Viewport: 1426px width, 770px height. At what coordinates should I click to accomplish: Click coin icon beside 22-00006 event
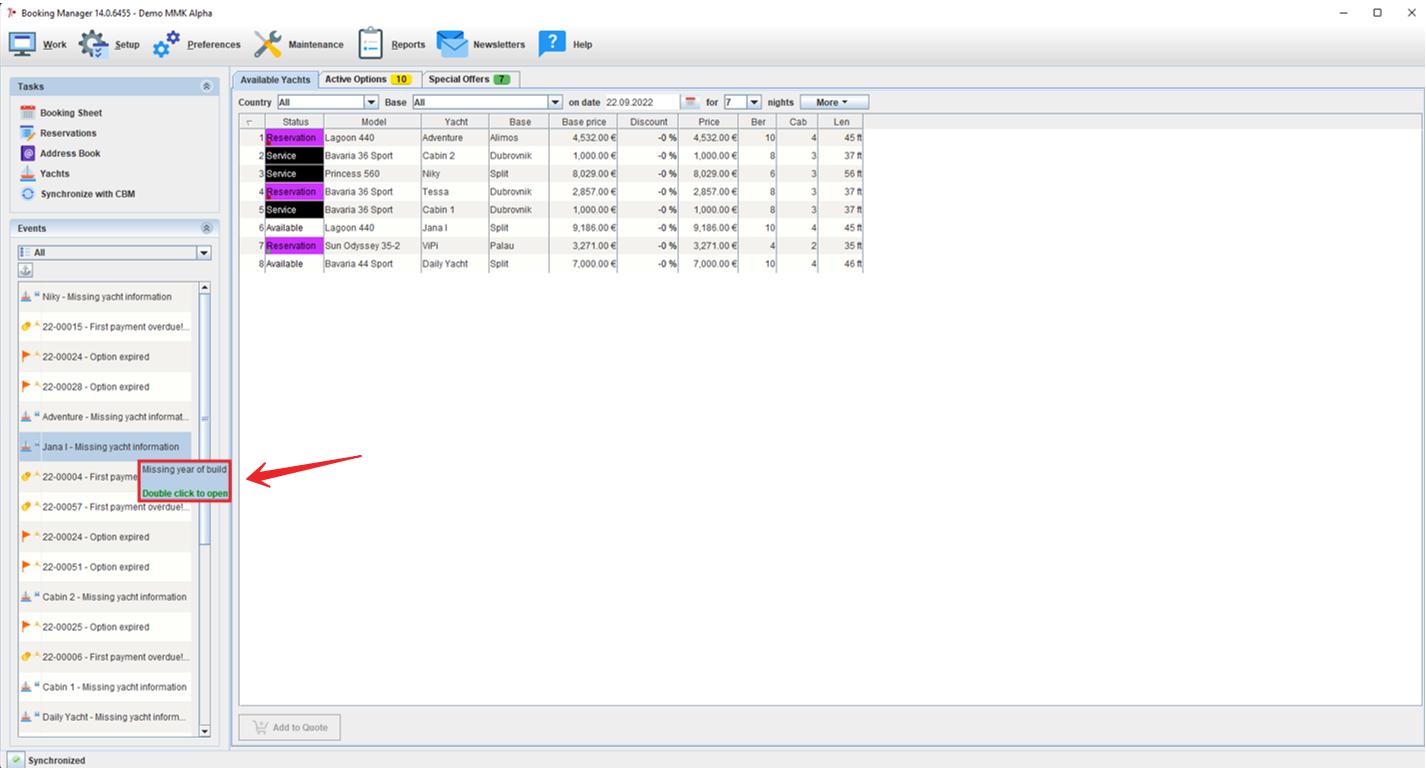click(x=26, y=657)
